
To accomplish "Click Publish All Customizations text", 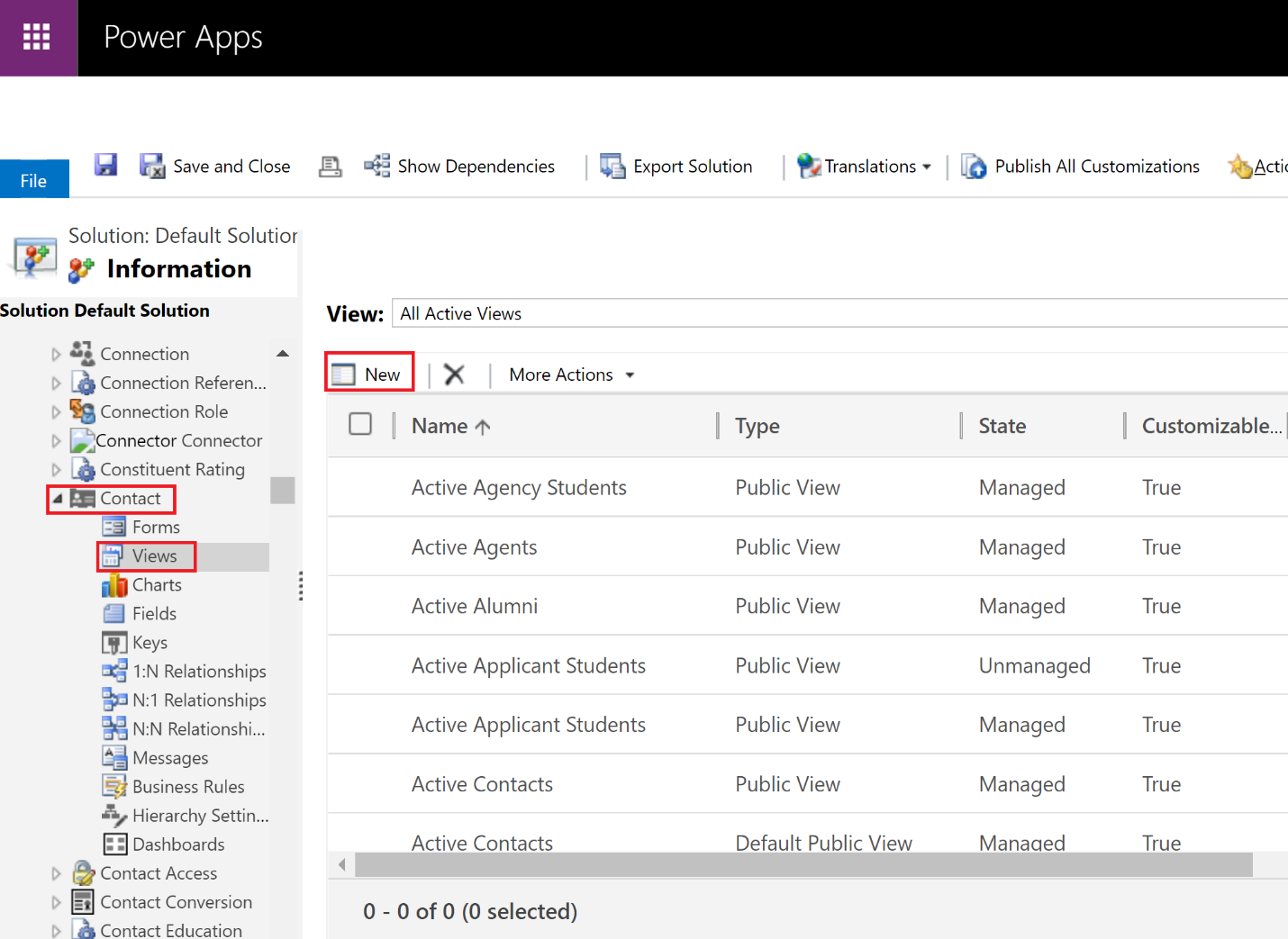I will tap(1097, 167).
